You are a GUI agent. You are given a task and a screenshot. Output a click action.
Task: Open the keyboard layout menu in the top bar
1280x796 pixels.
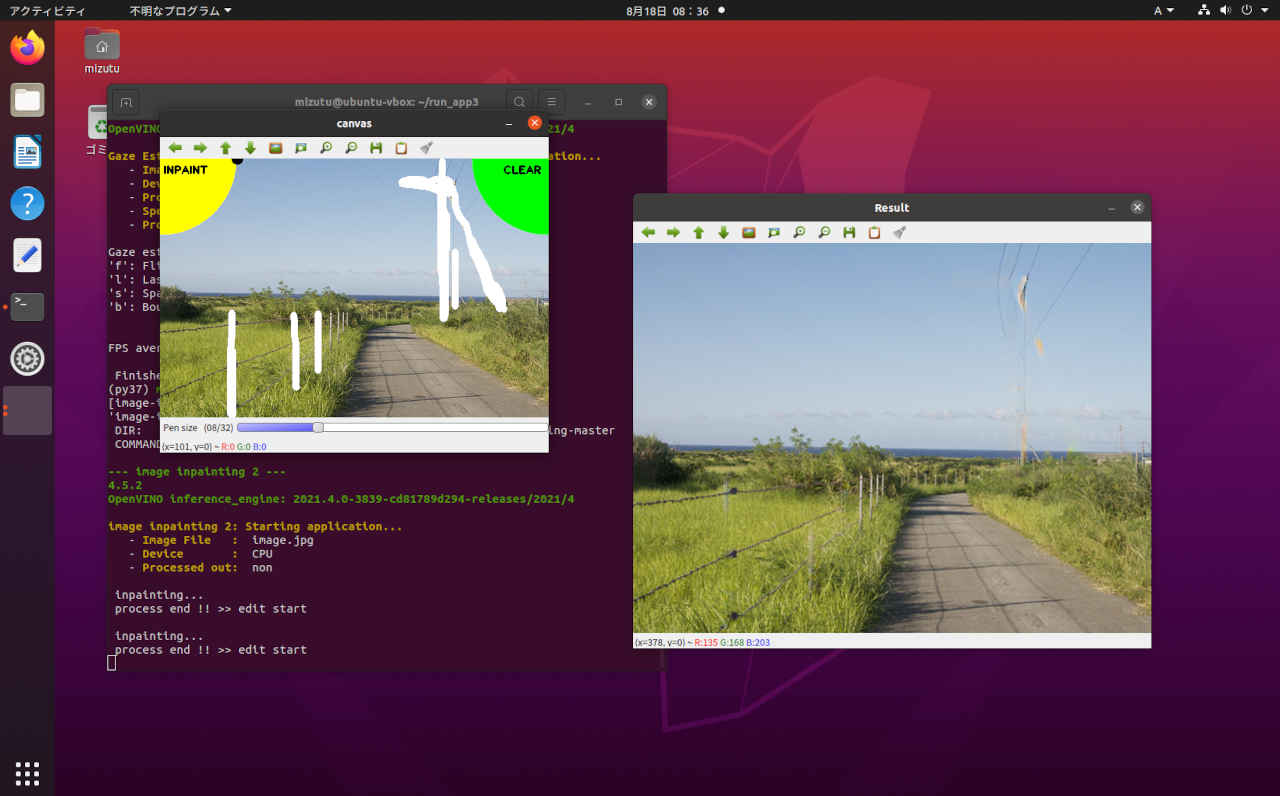click(1160, 10)
